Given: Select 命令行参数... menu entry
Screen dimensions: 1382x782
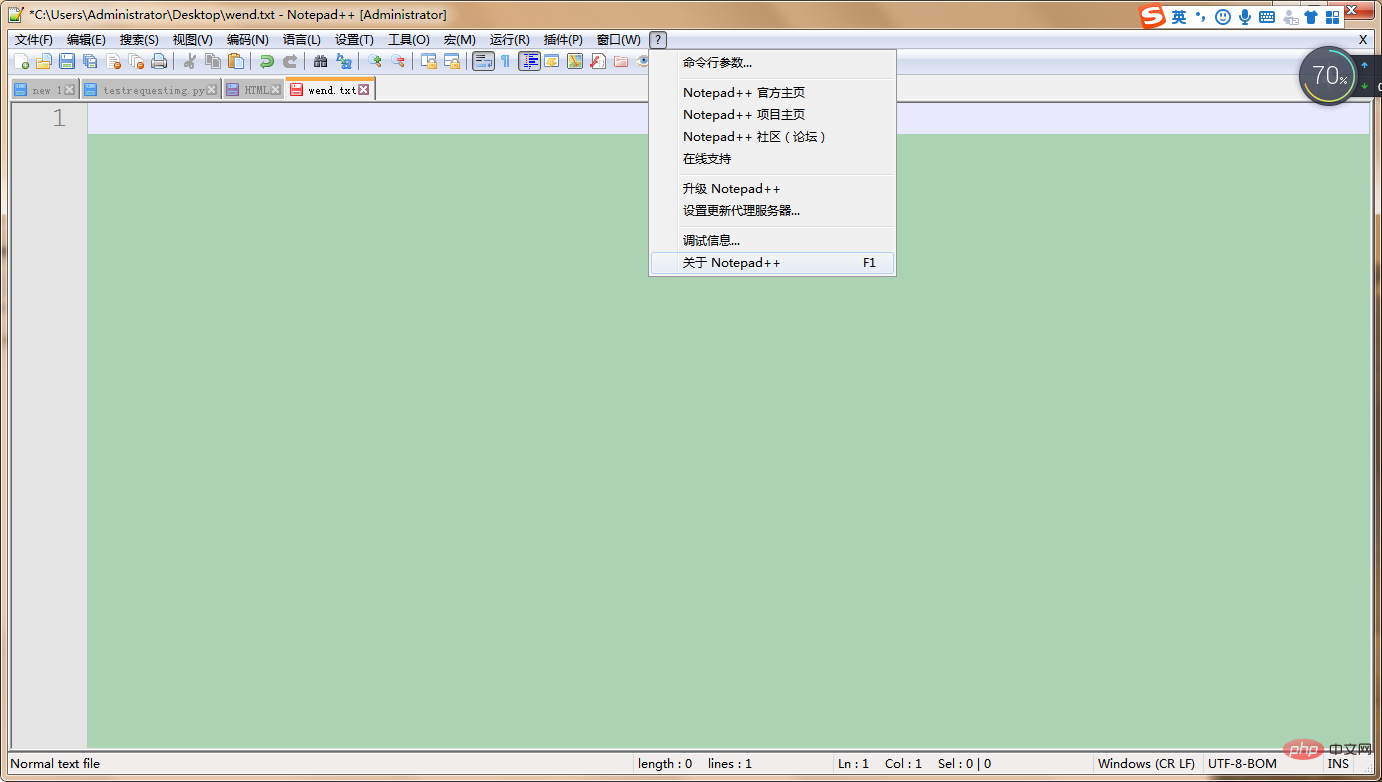Looking at the screenshot, I should tap(772, 63).
